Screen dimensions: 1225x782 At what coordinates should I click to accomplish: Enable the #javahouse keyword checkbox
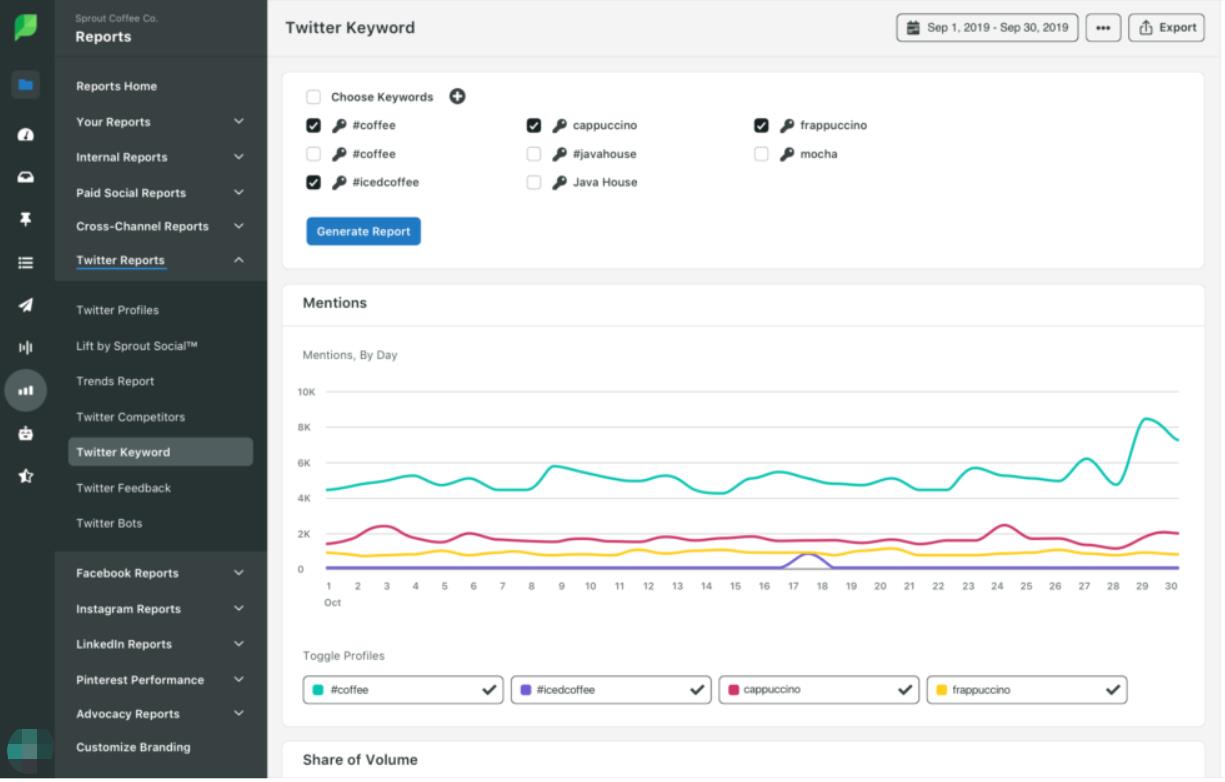534,154
